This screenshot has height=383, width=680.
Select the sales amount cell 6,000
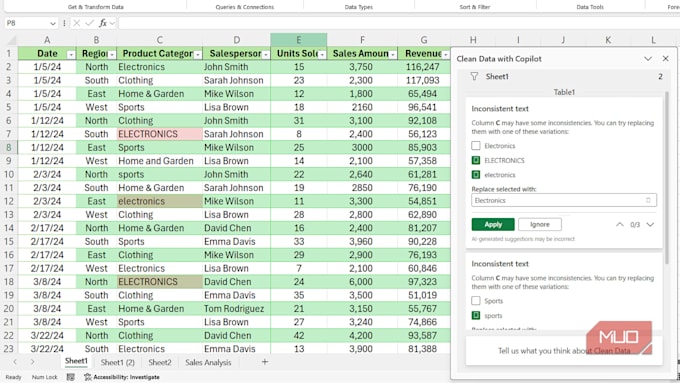(362, 282)
